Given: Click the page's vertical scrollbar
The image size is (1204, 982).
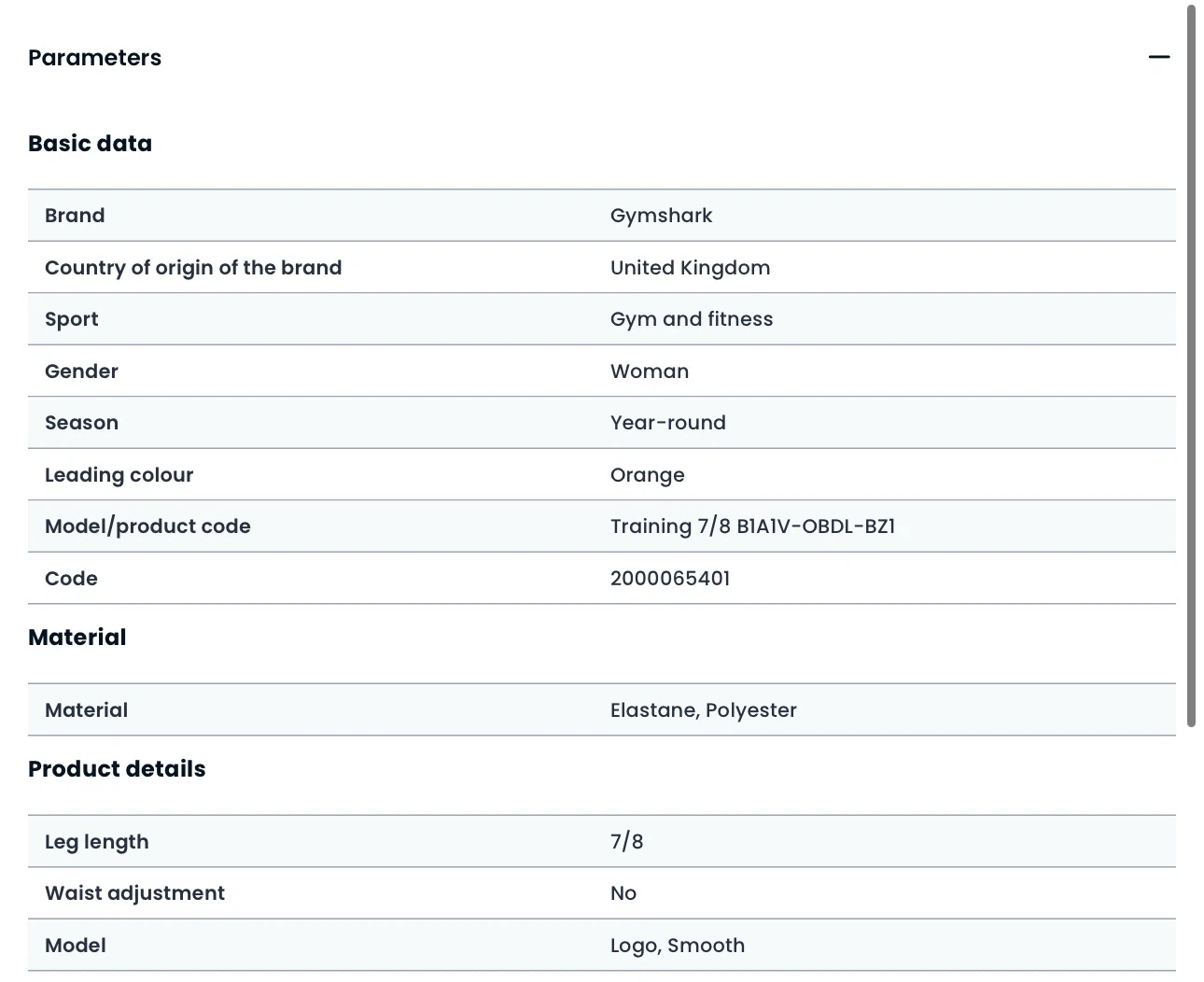Looking at the screenshot, I should coord(1191,366).
